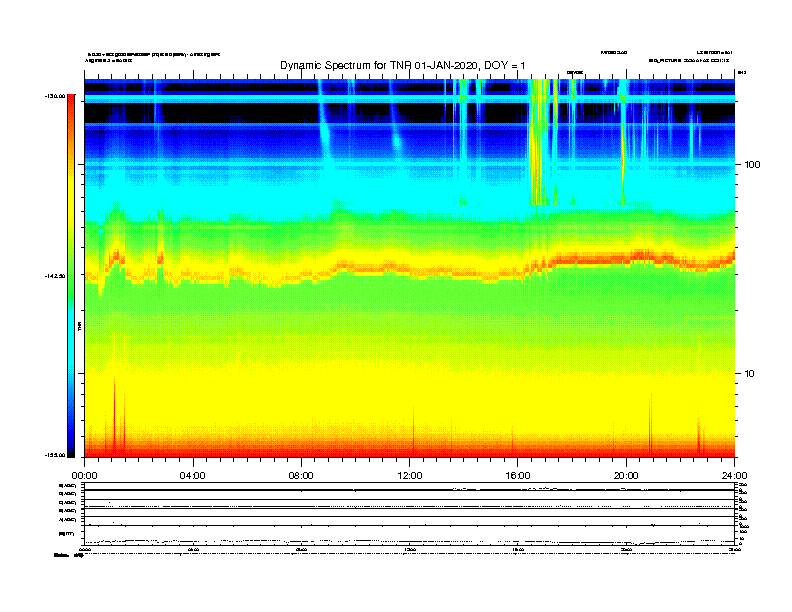The image size is (792, 612).
Task: Click the 'Dynamic Spectrum for TNR 01-JAN-2020' title
Action: coord(402,65)
